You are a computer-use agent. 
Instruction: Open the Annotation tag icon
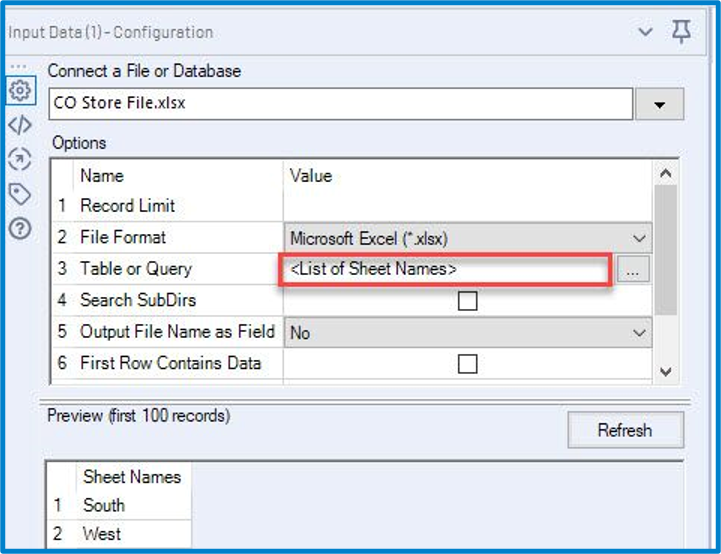pos(20,194)
